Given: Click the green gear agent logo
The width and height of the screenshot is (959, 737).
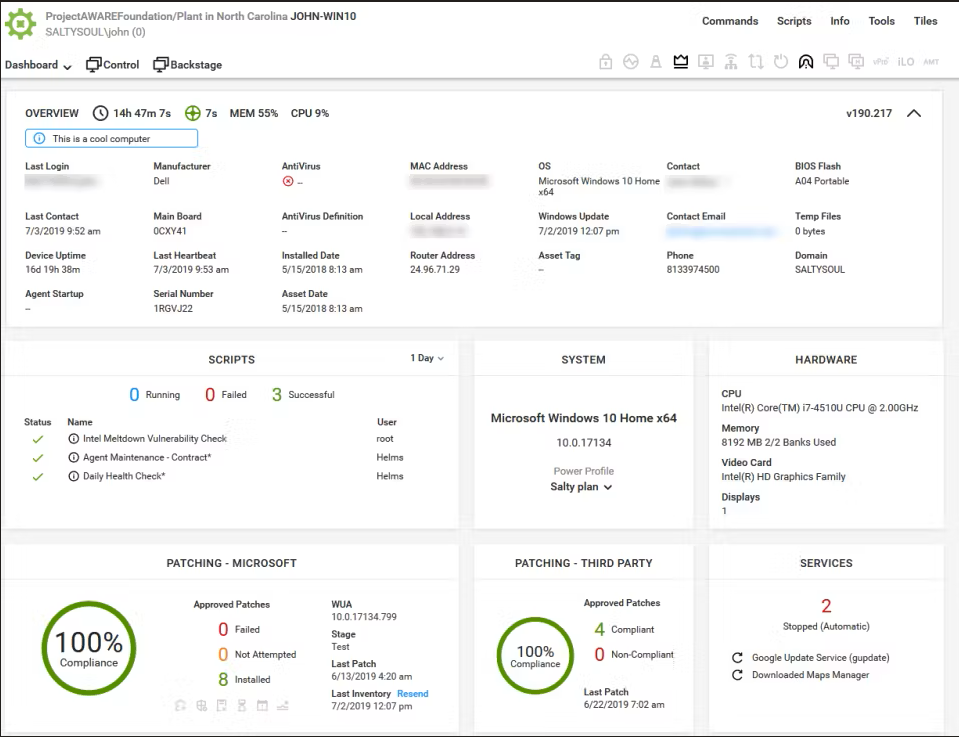Looking at the screenshot, I should (21, 24).
